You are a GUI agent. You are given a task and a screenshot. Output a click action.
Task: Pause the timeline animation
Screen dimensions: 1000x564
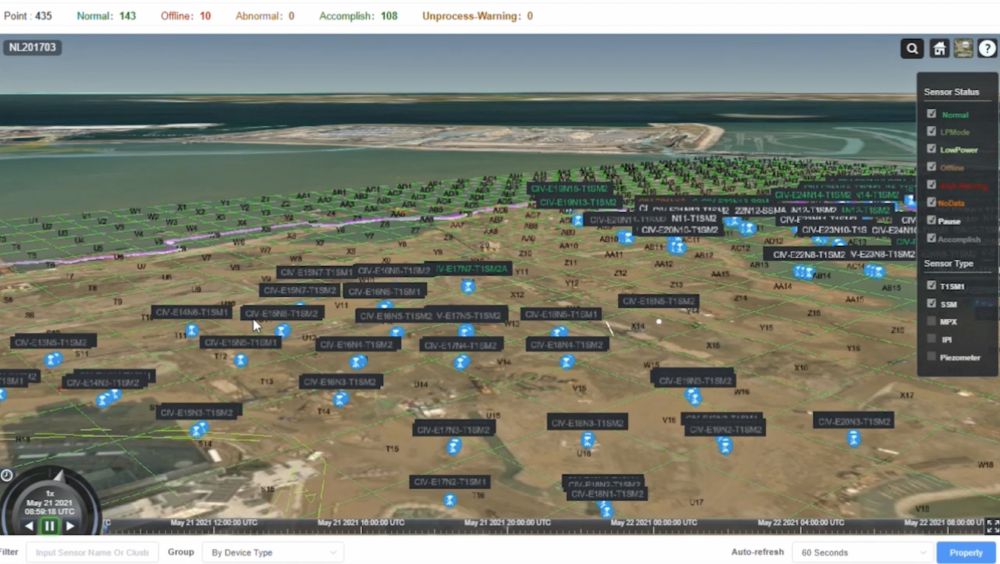[x=49, y=526]
